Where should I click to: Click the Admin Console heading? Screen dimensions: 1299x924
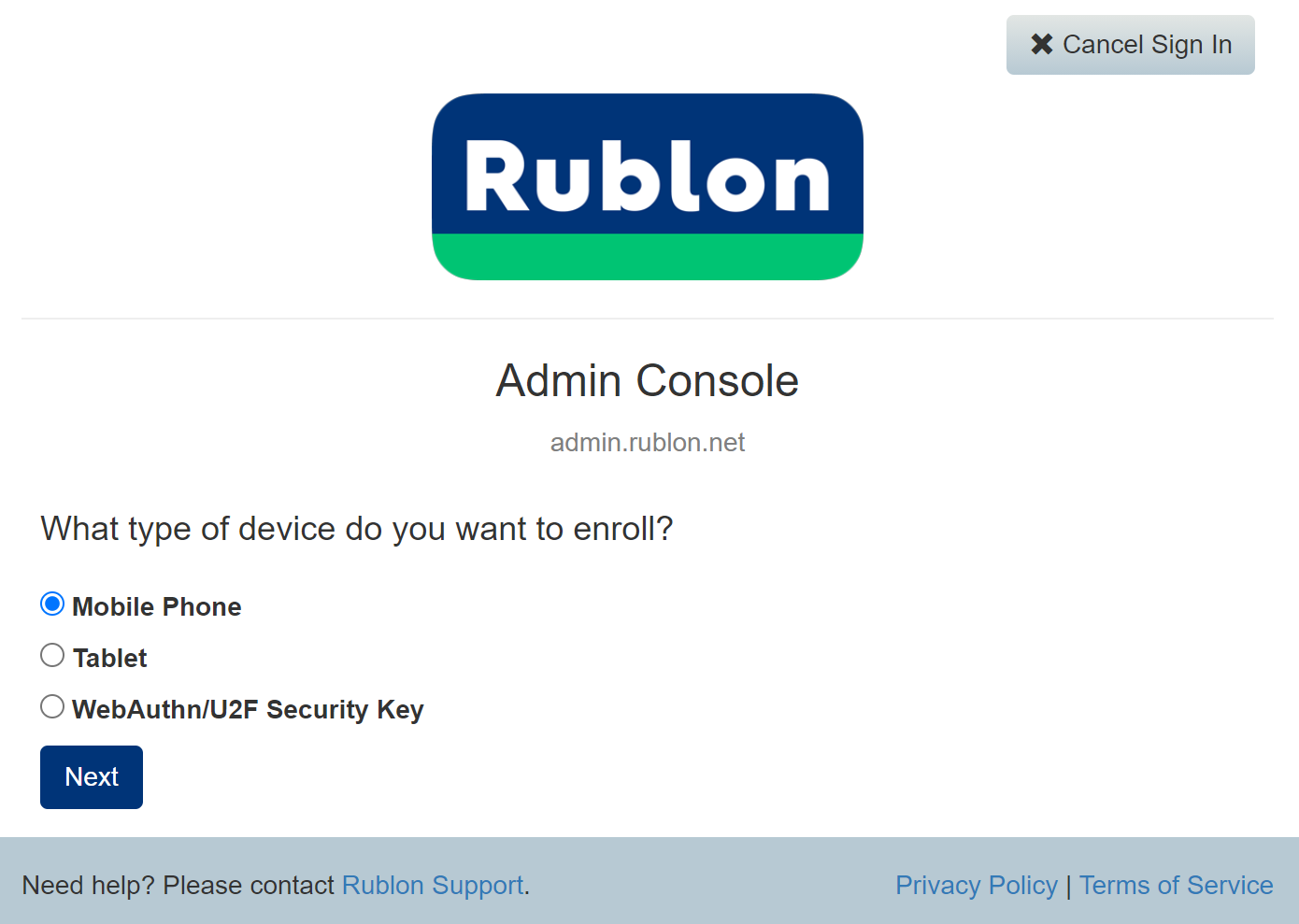pyautogui.click(x=647, y=381)
